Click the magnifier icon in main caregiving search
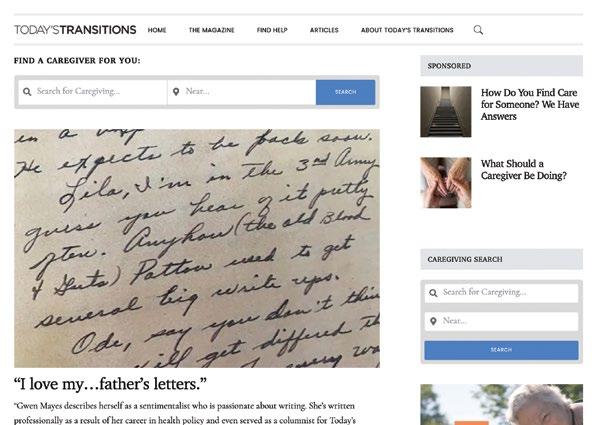602x425 pixels. 27,92
